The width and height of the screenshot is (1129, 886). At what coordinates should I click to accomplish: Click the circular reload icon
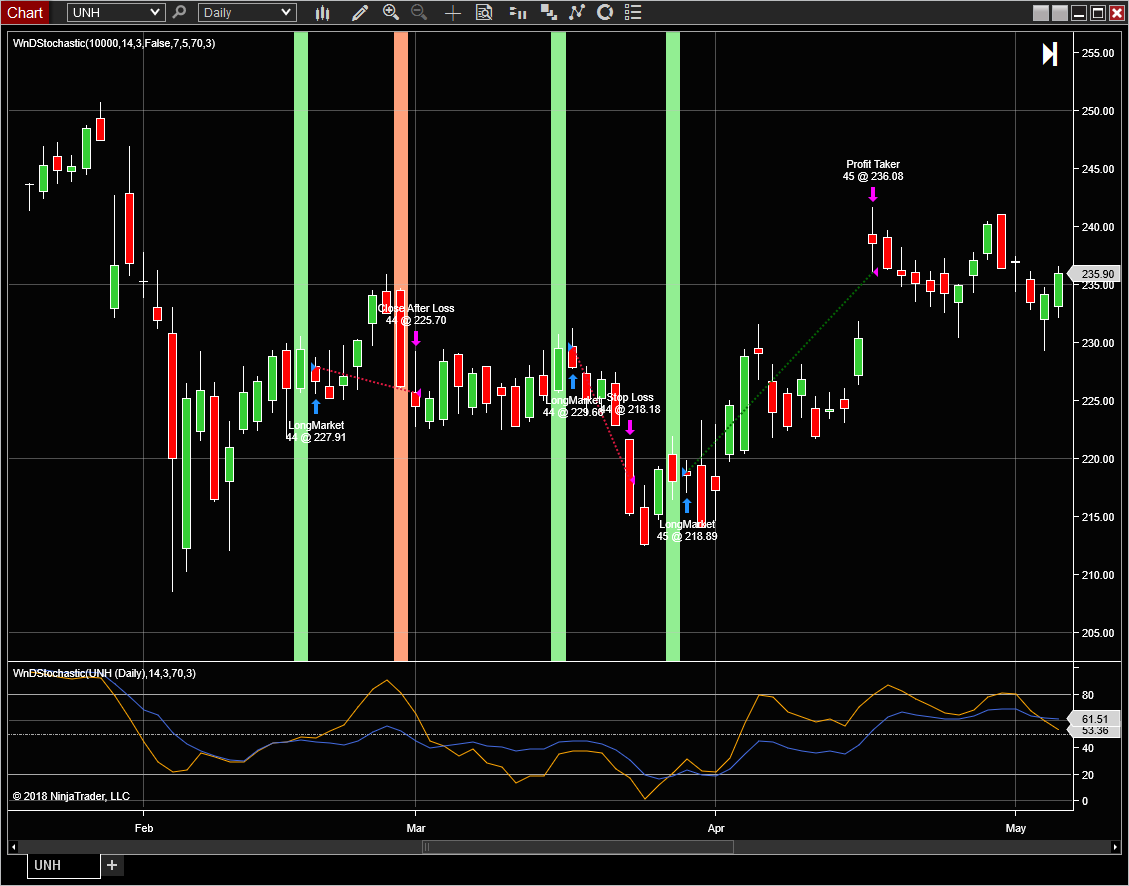point(605,12)
